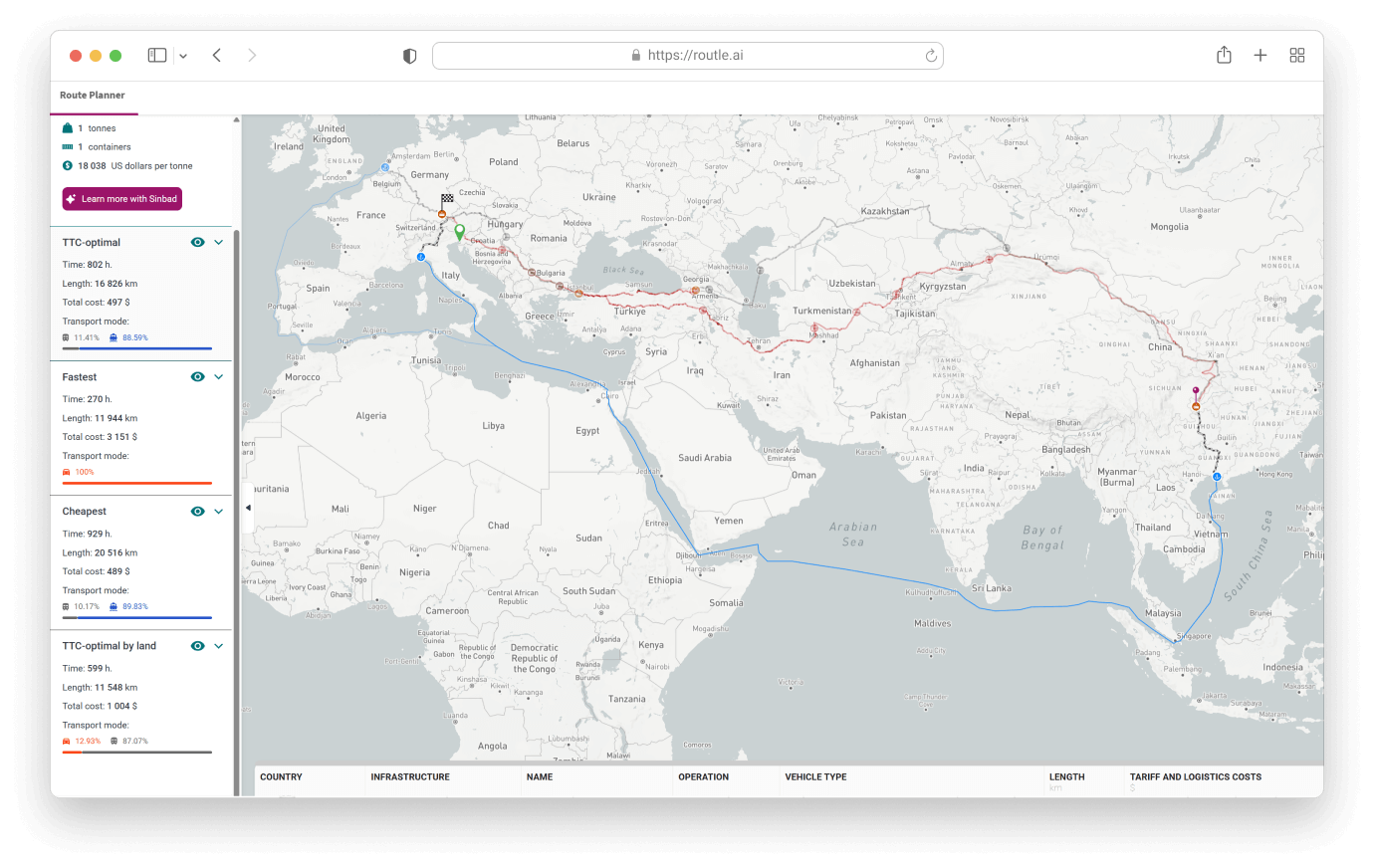Click the routle.ai address bar
Image resolution: width=1374 pixels, height=868 pixels.
click(687, 56)
